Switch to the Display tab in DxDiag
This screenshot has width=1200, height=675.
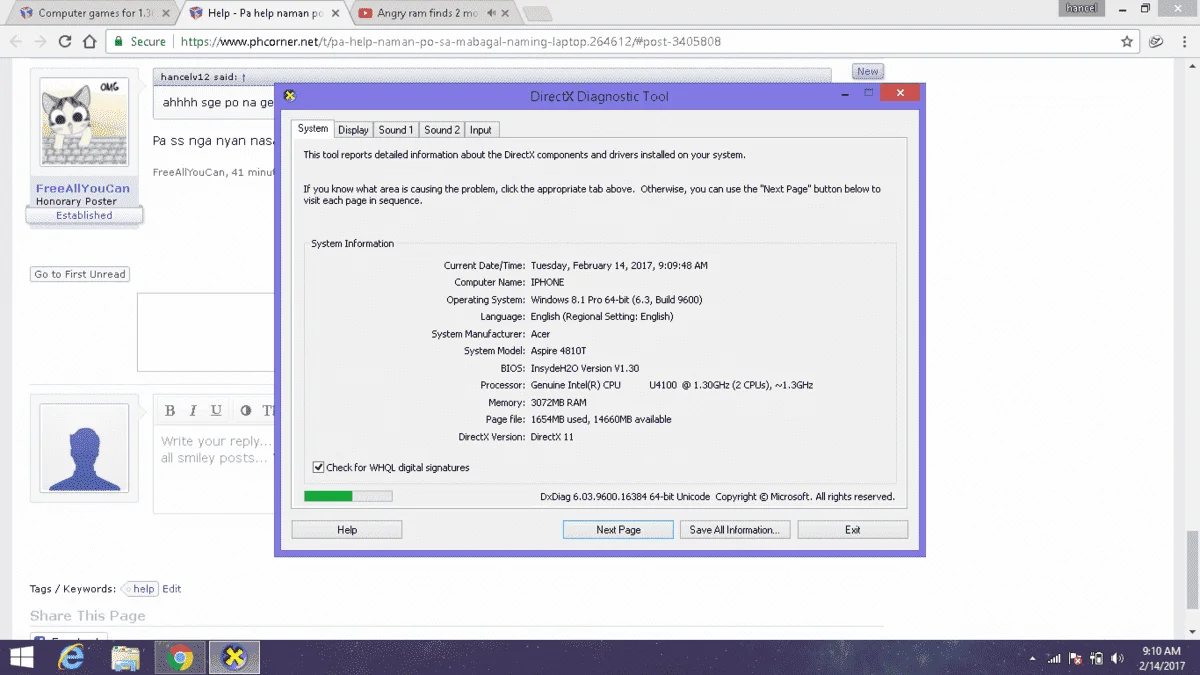point(353,130)
